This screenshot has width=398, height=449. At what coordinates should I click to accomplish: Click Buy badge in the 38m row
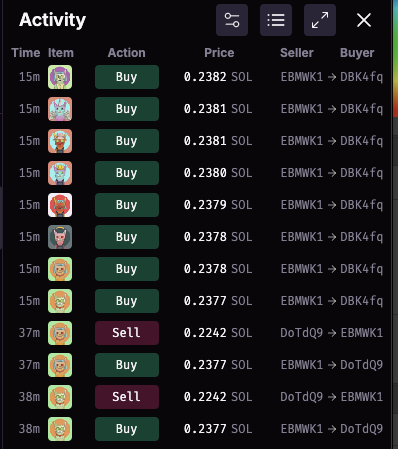point(127,429)
